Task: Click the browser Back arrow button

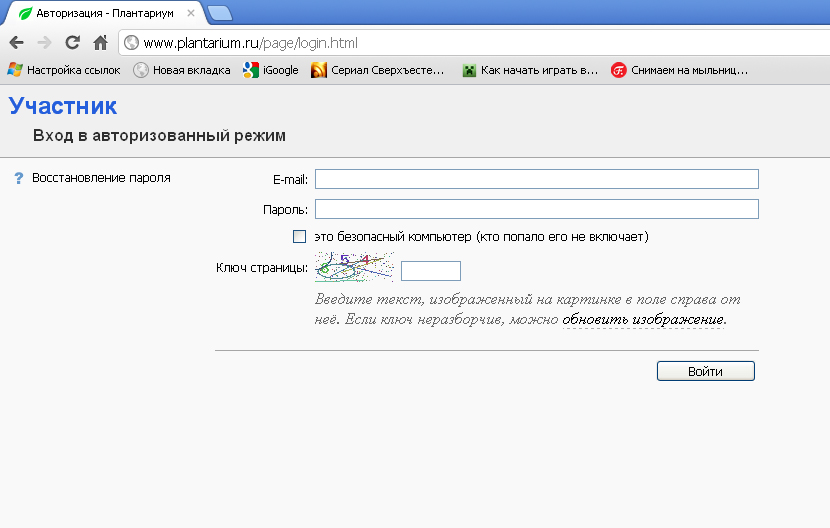Action: coord(16,43)
